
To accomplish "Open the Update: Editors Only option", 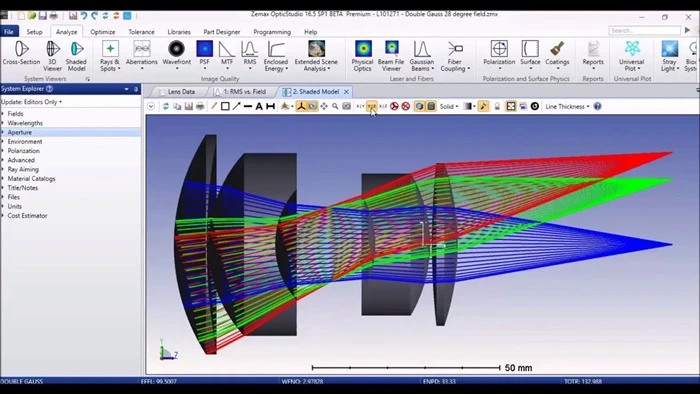I will click(31, 102).
